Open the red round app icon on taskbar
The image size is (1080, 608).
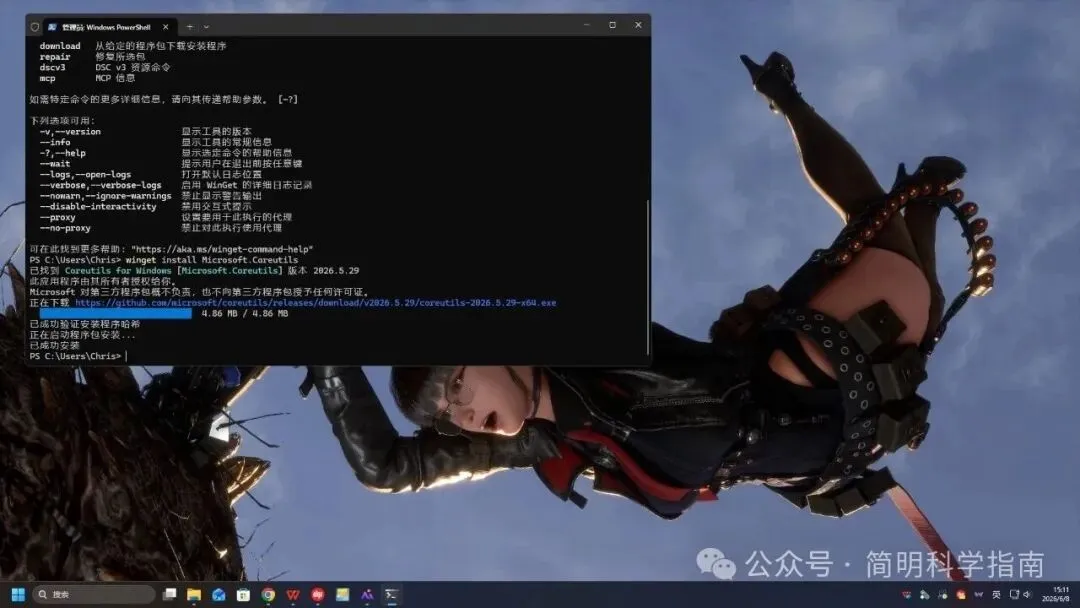[318, 594]
